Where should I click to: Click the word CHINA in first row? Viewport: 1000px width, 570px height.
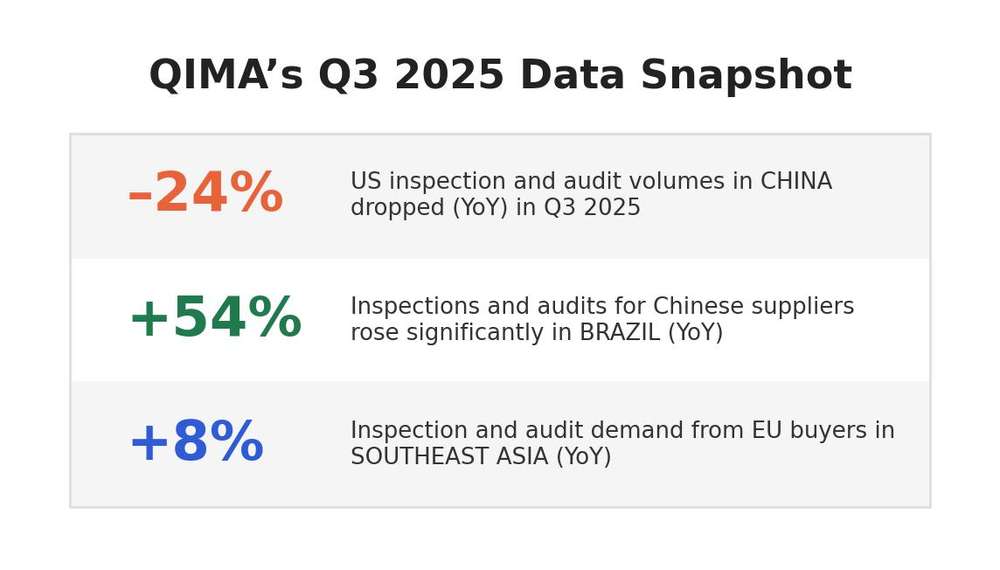point(796,181)
